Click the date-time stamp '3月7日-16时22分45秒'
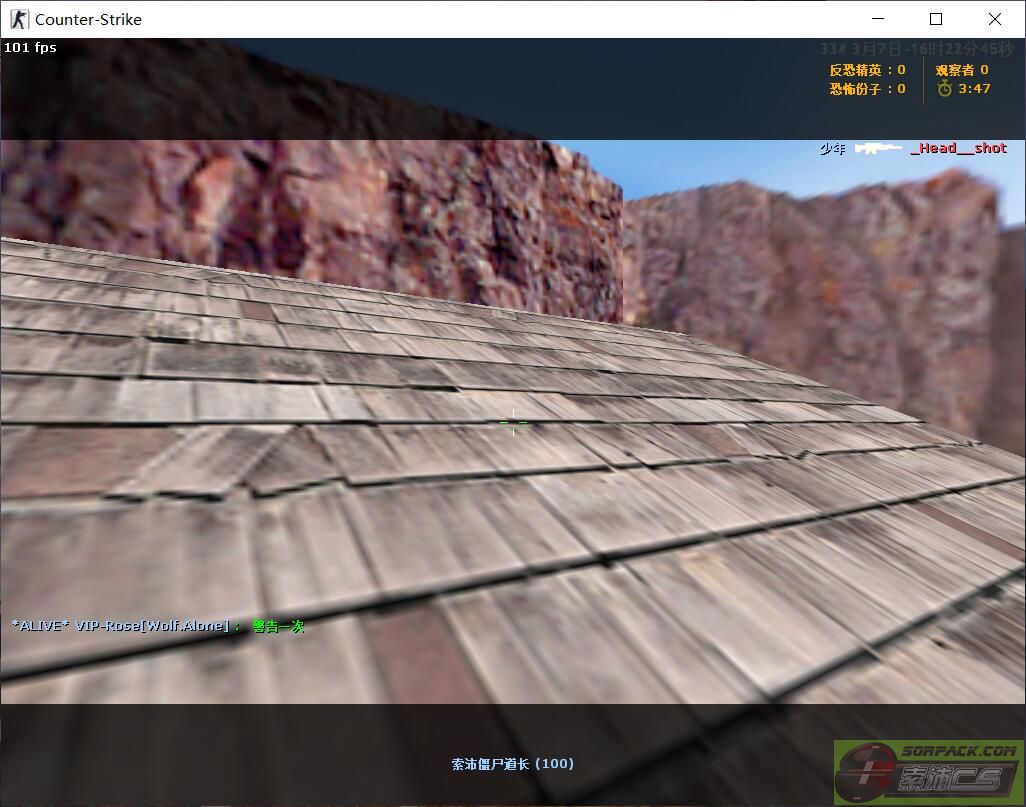This screenshot has height=807, width=1026. (932, 49)
